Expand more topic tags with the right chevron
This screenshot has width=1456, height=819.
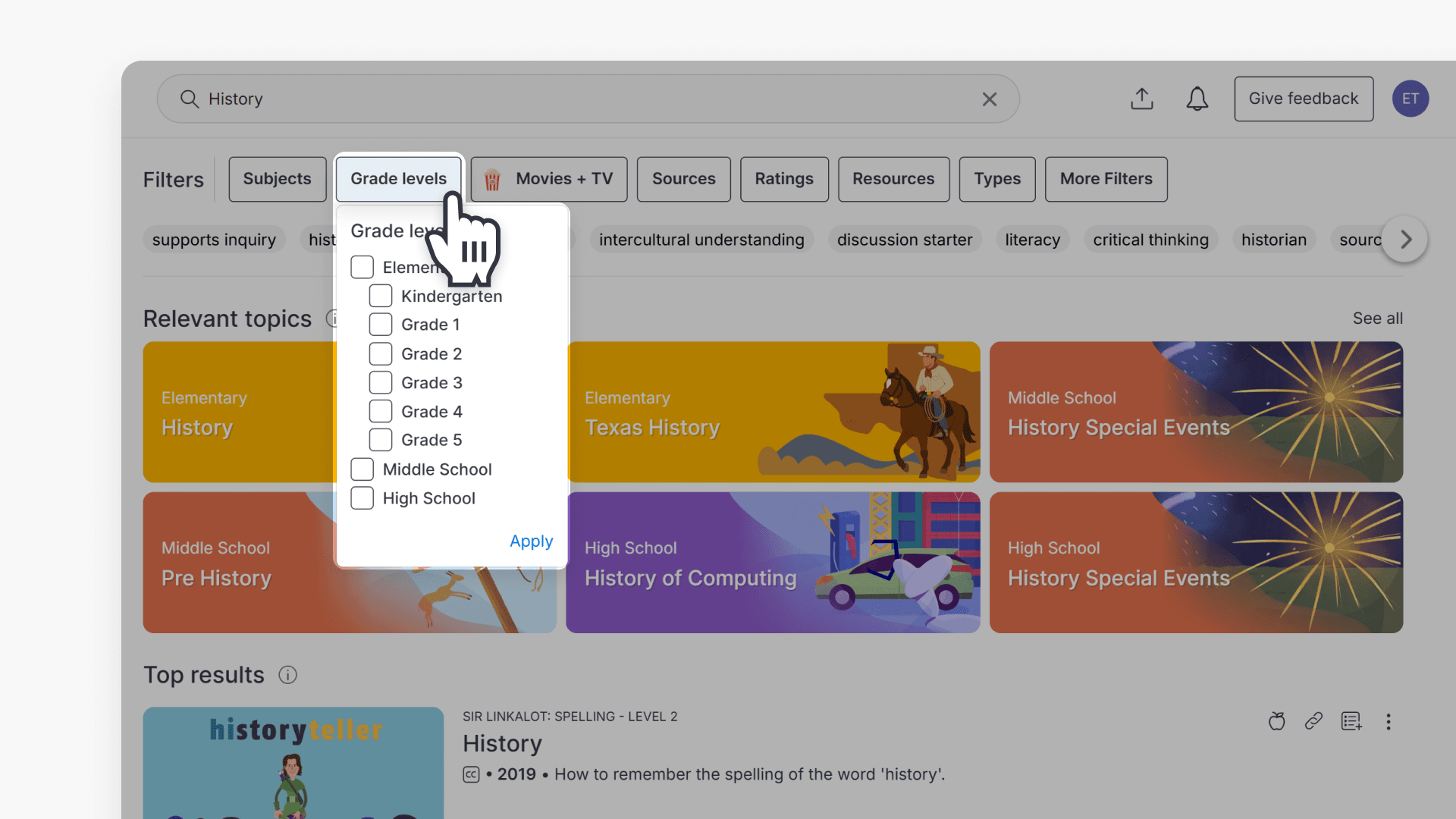(x=1404, y=239)
